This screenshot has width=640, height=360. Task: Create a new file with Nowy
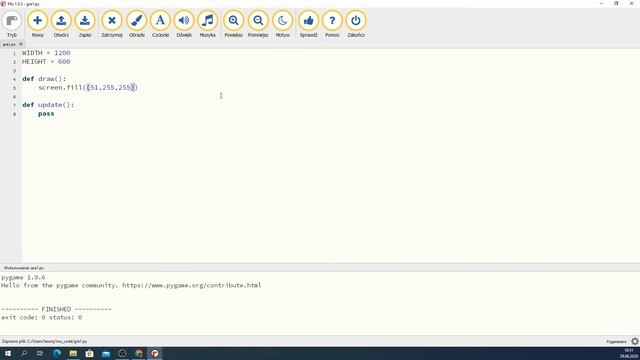[x=37, y=24]
